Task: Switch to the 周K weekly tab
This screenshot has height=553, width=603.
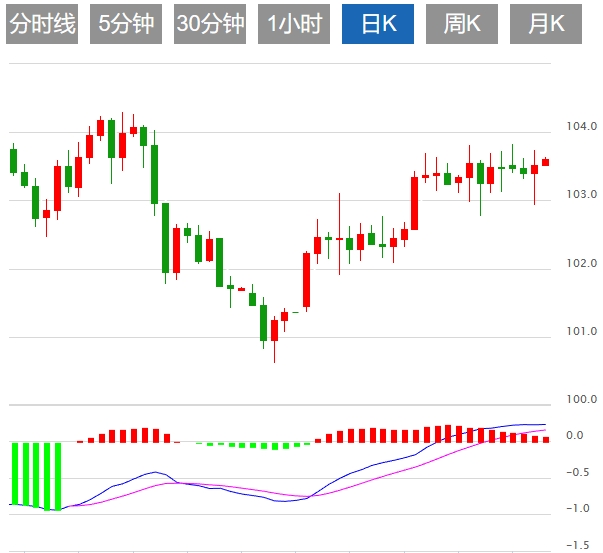Action: point(462,25)
